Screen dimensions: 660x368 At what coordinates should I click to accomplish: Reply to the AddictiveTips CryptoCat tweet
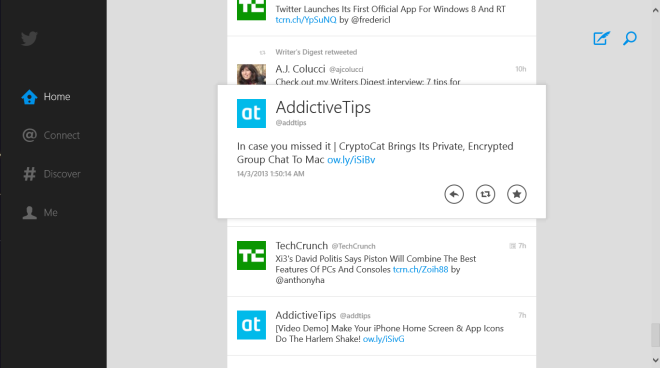[454, 194]
